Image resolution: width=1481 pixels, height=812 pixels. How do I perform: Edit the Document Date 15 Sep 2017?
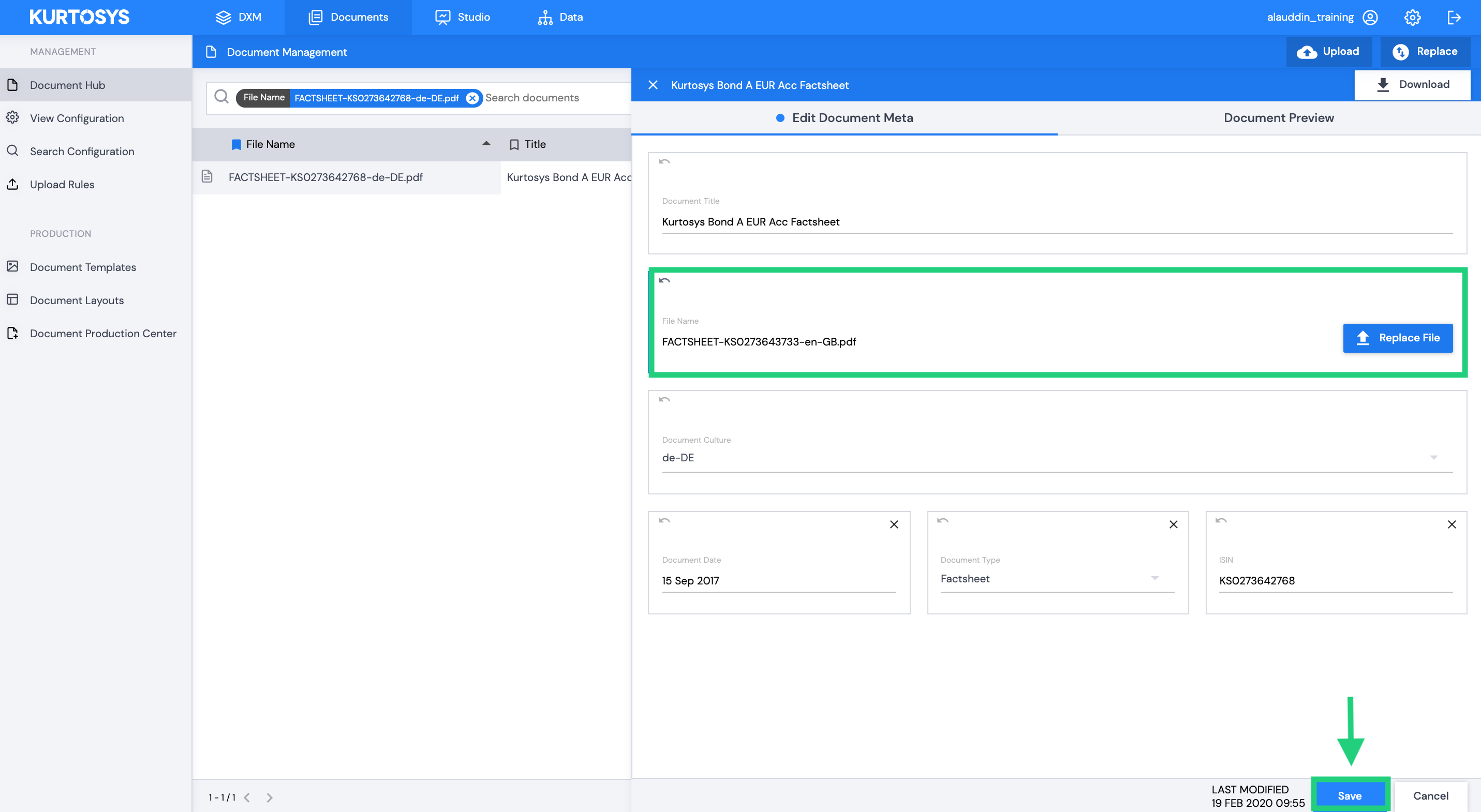click(778, 580)
